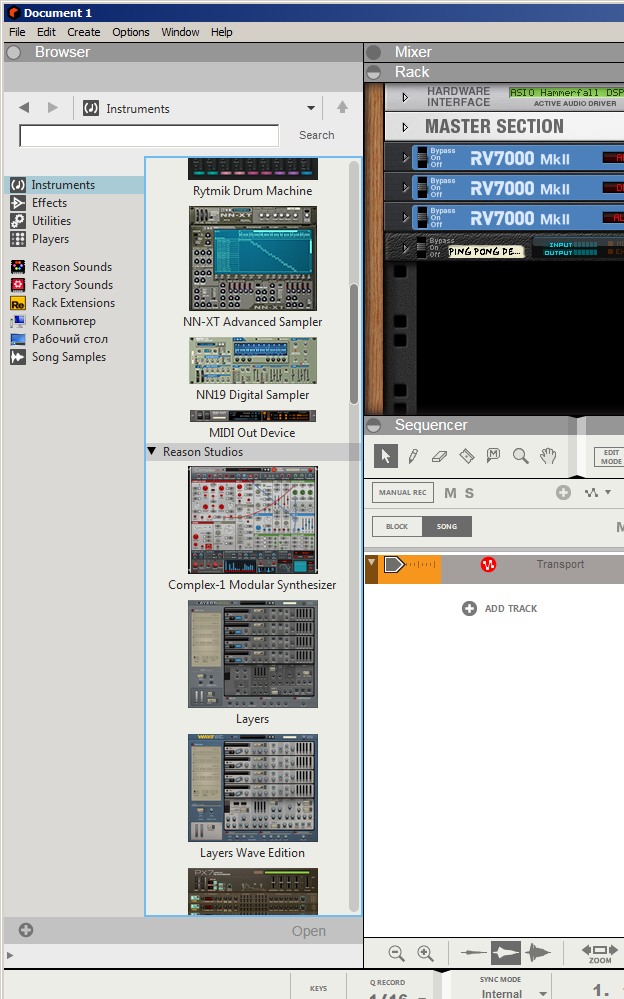624x999 pixels.
Task: Click the horizontal ZOOM arrows control
Action: tap(600, 949)
